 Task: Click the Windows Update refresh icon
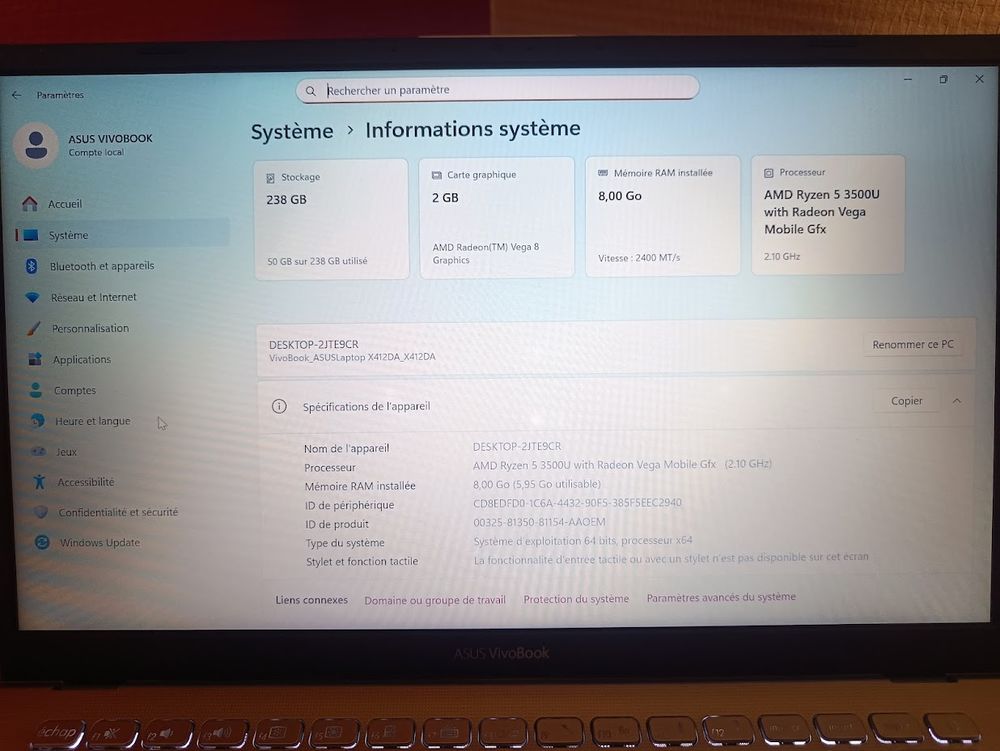[x=42, y=543]
